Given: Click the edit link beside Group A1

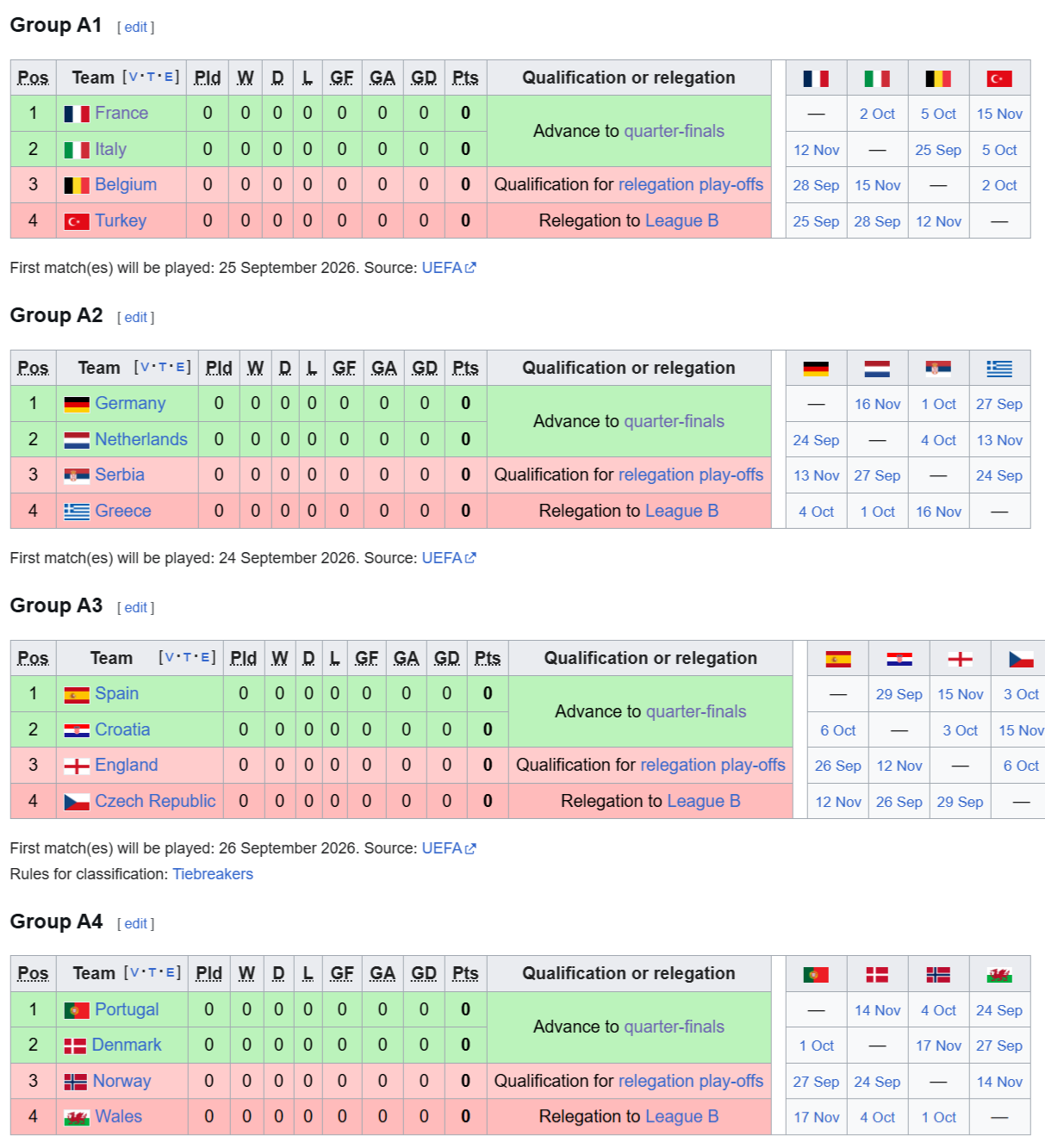Looking at the screenshot, I should coord(135,27).
